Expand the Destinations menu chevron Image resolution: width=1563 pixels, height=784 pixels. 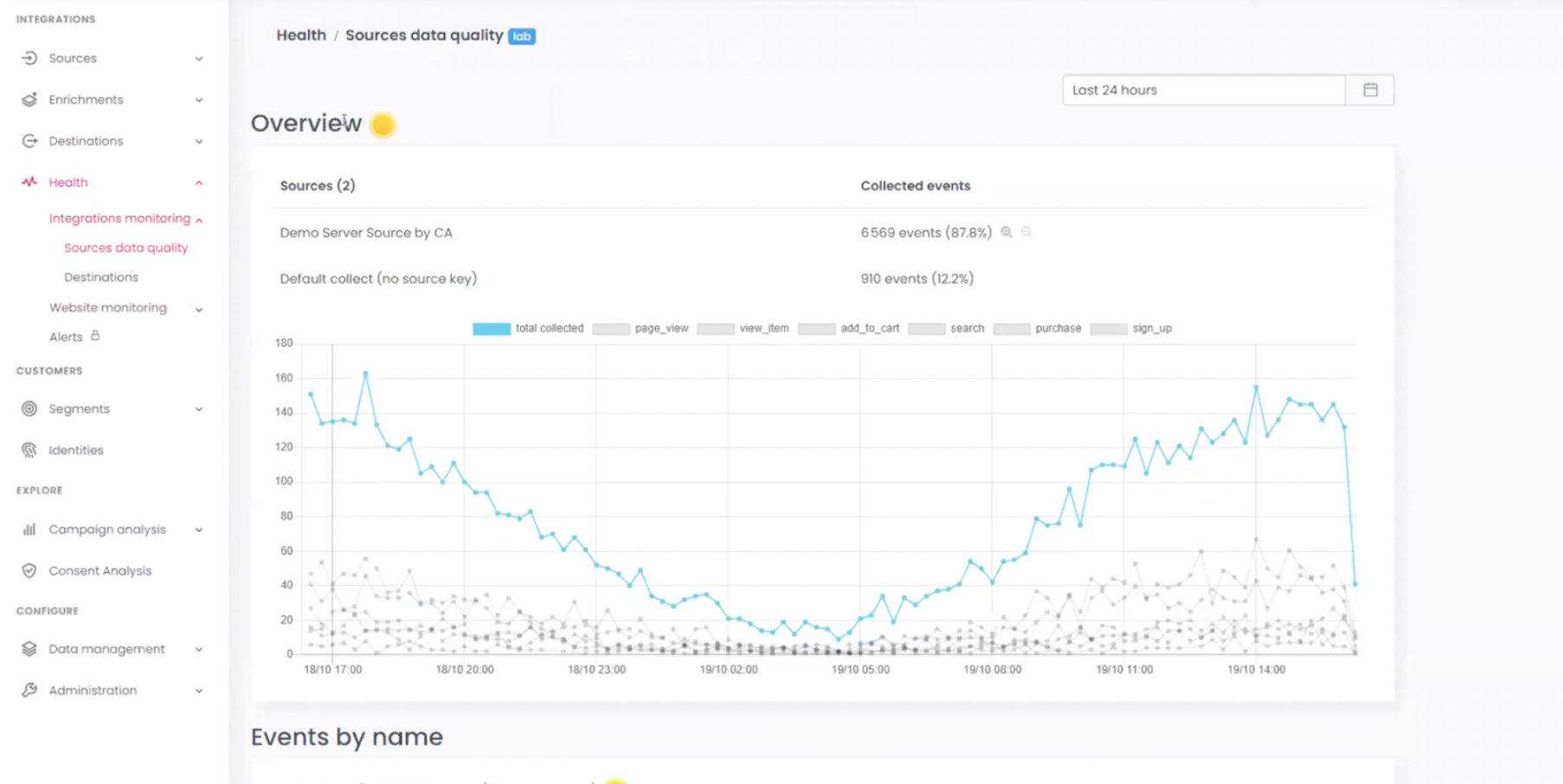pos(199,142)
